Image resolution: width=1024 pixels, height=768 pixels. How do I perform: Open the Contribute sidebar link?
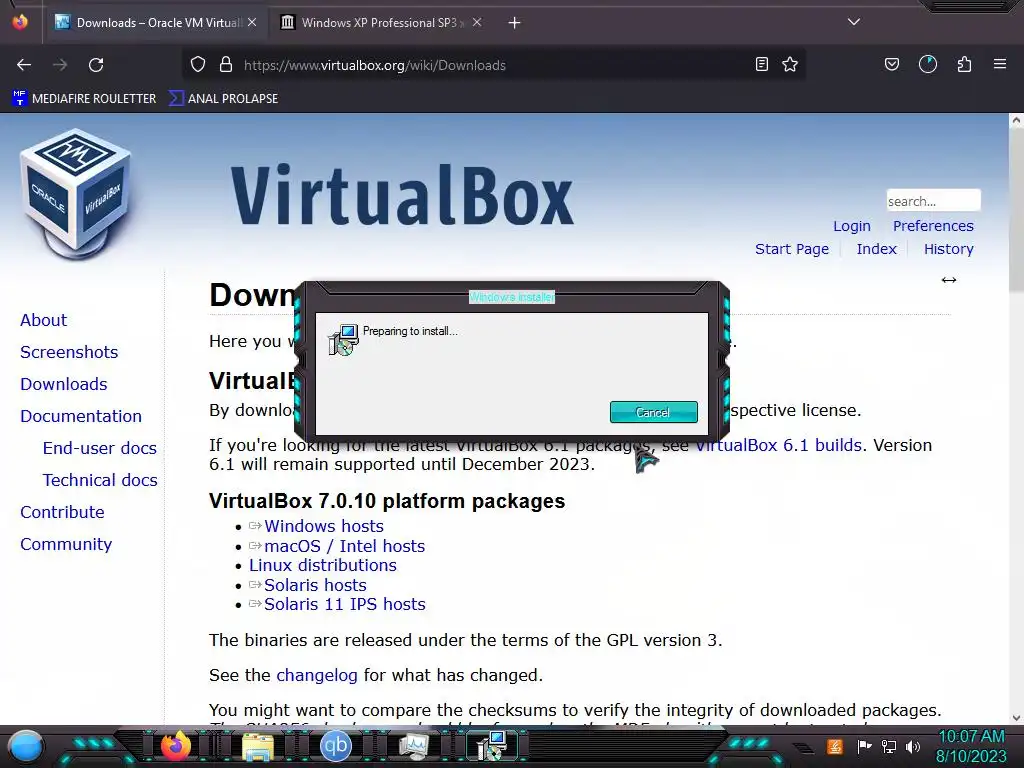pyautogui.click(x=62, y=512)
